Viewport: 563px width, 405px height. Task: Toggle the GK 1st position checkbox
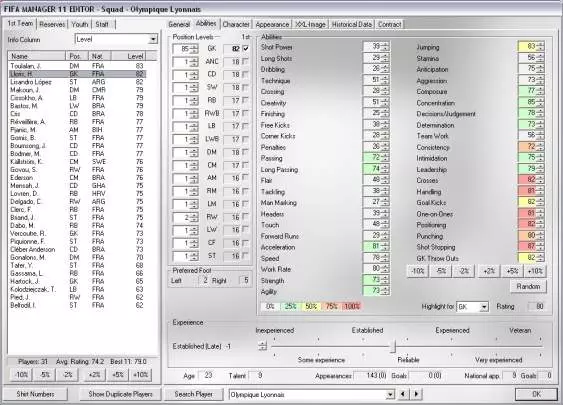(246, 48)
